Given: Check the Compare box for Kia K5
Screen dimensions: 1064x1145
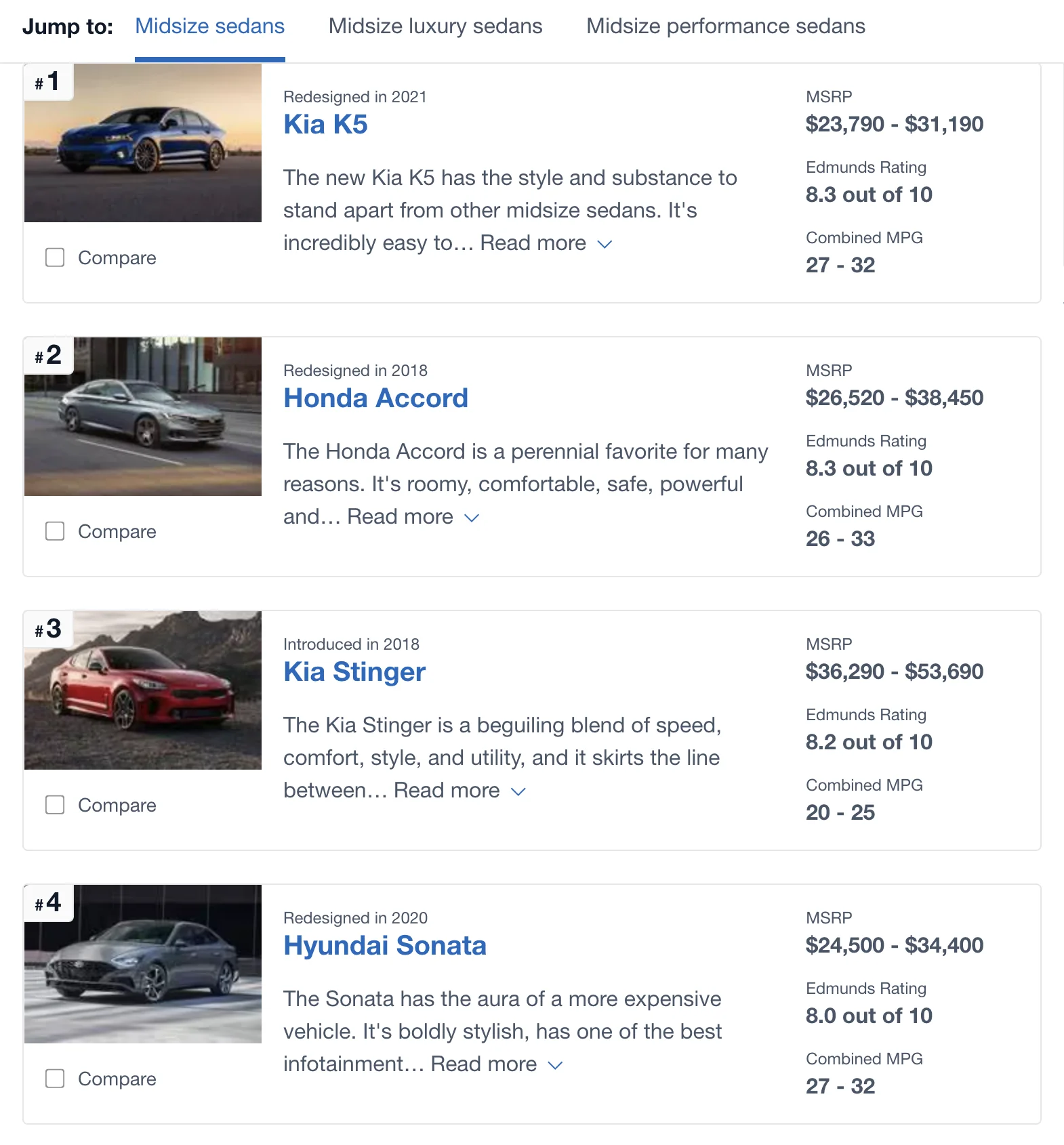Looking at the screenshot, I should point(55,257).
